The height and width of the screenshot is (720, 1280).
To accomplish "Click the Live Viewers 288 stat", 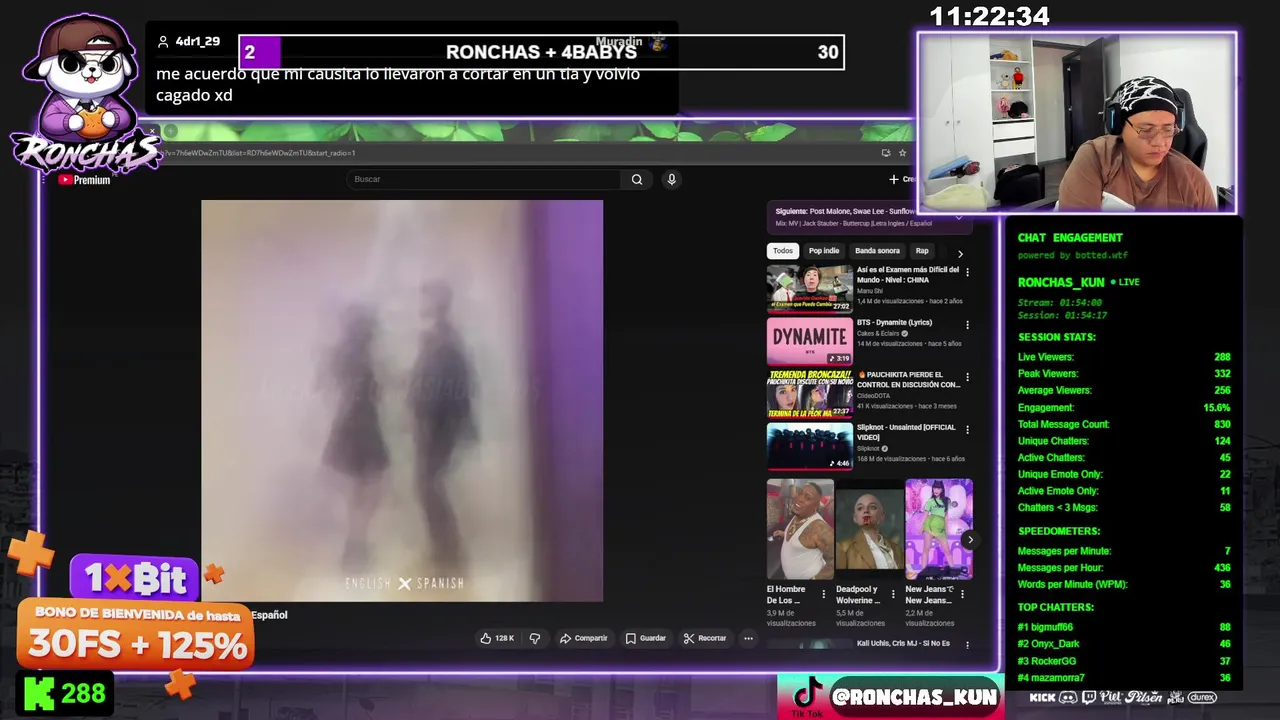I will tap(1124, 357).
